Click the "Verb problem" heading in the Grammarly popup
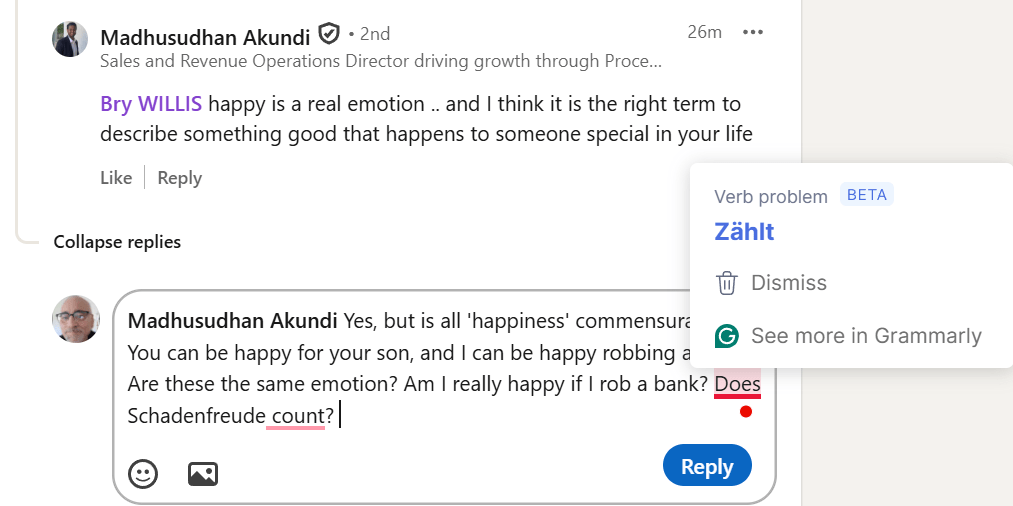Viewport: 1013px width, 506px height. click(x=771, y=197)
